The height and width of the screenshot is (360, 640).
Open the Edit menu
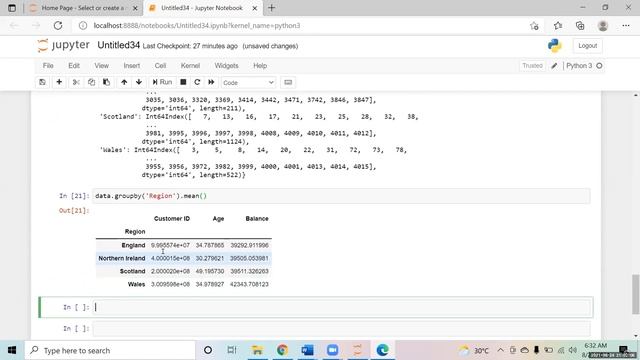[x=74, y=66]
